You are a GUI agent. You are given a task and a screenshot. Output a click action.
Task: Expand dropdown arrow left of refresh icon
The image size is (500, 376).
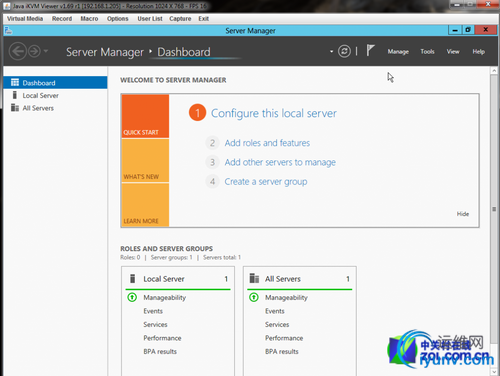(331, 52)
